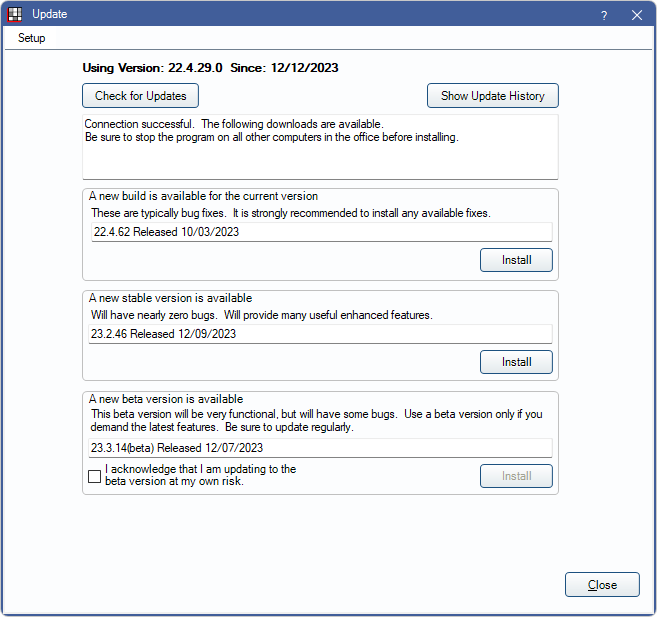657x617 pixels.
Task: Click the title bar help question mark
Action: (x=604, y=15)
